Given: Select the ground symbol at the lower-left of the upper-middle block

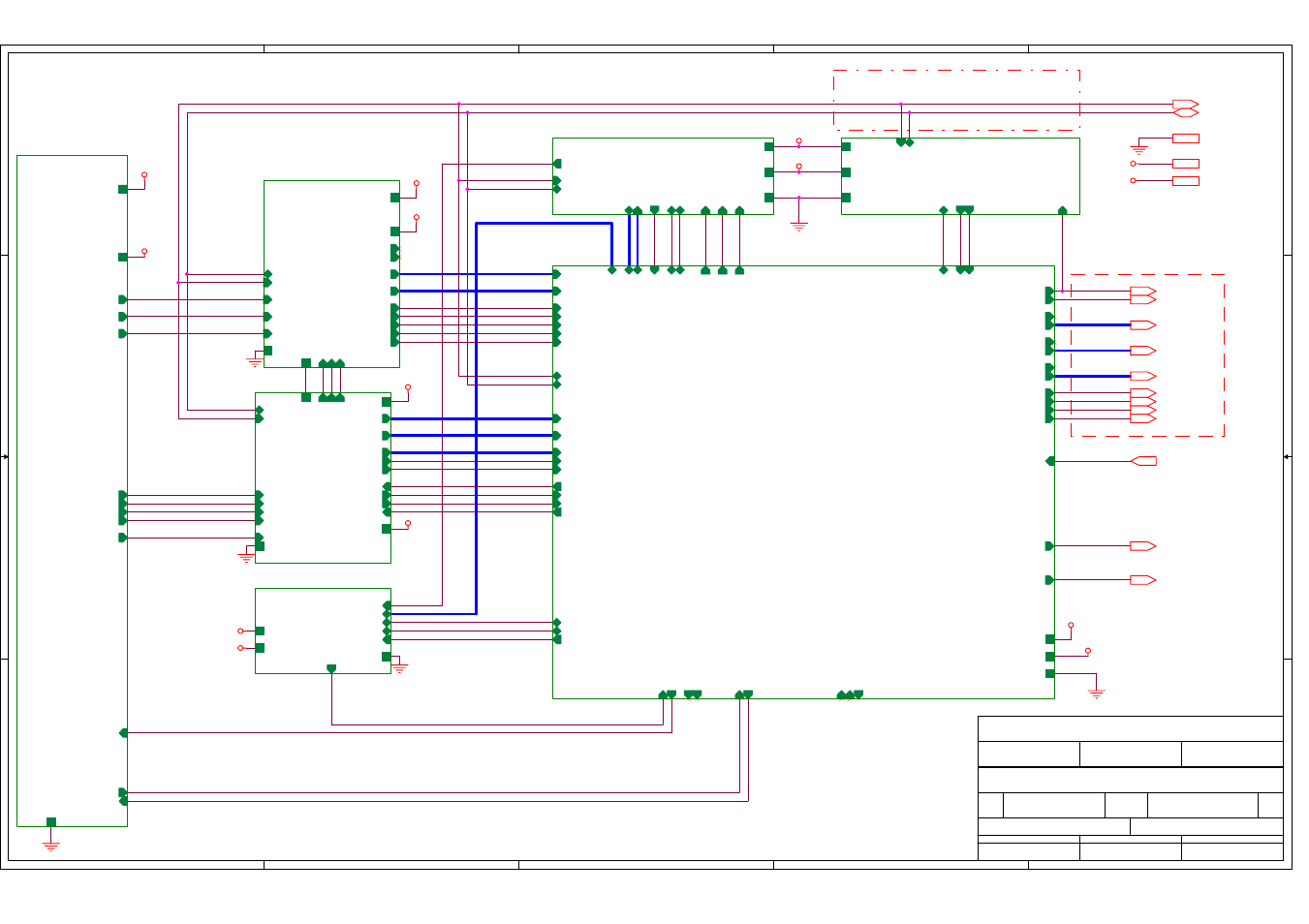Looking at the screenshot, I should [x=254, y=361].
